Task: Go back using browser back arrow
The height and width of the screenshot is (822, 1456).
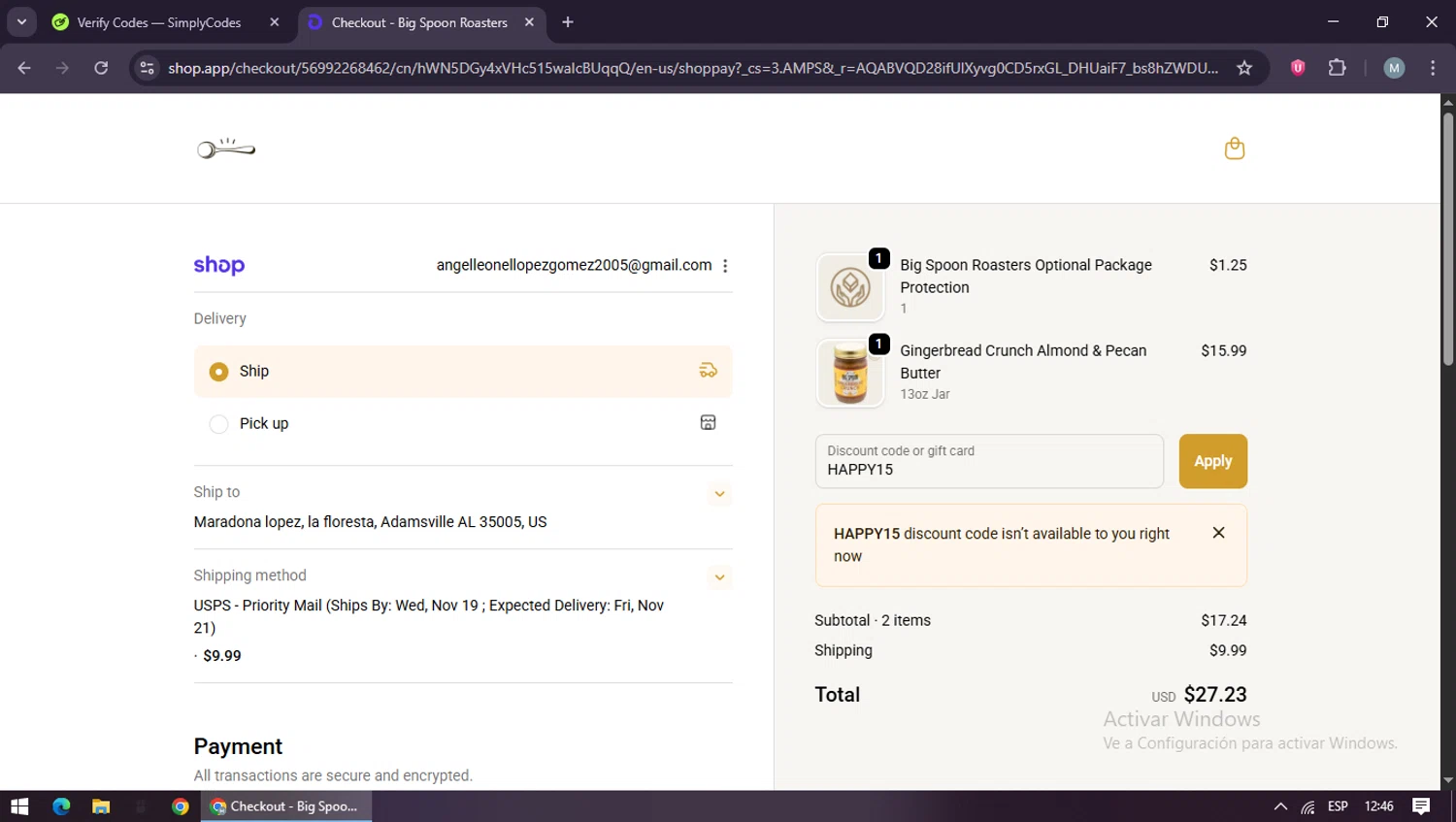Action: (x=24, y=68)
